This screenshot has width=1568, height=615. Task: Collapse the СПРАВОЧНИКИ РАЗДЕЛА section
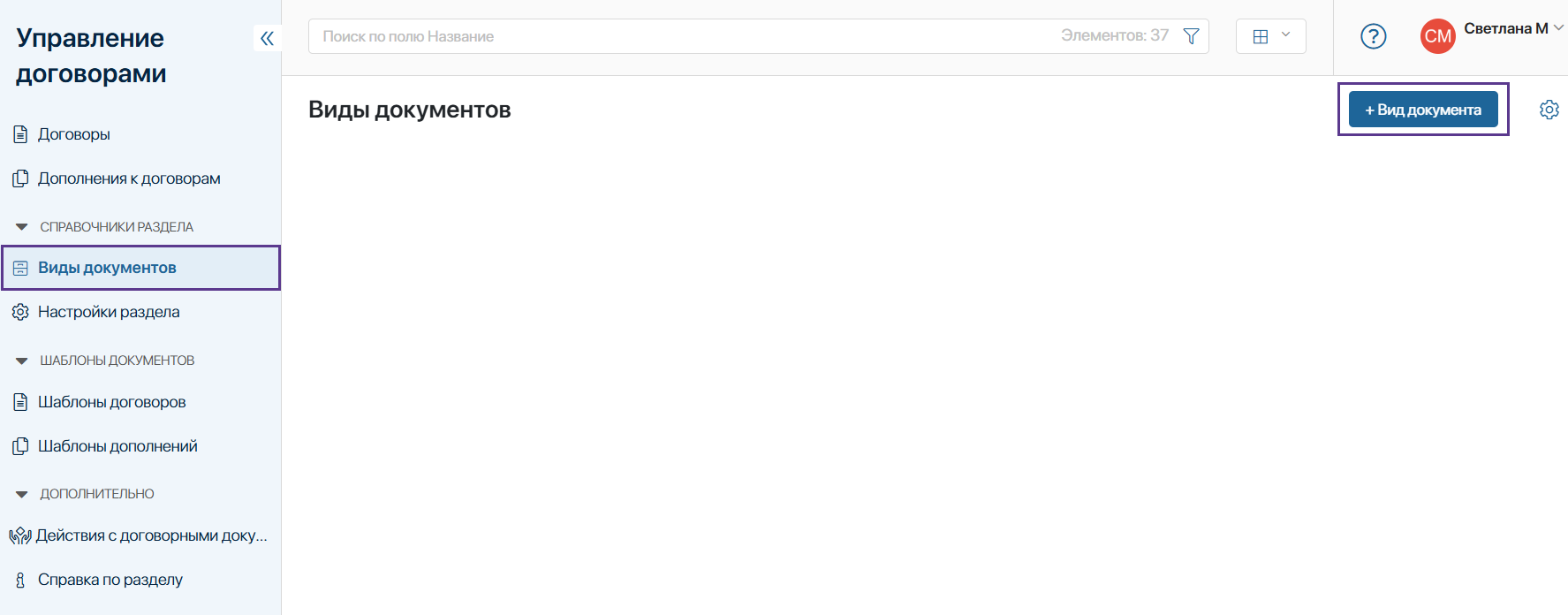22,227
